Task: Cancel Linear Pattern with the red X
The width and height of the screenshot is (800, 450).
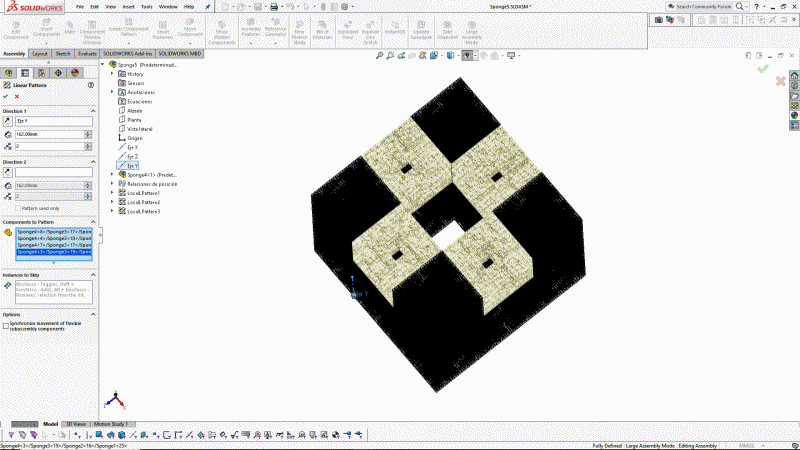Action: 16,96
